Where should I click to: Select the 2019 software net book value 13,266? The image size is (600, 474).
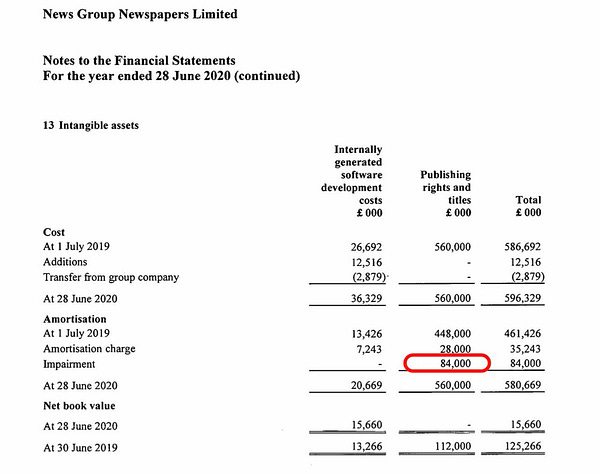366,447
